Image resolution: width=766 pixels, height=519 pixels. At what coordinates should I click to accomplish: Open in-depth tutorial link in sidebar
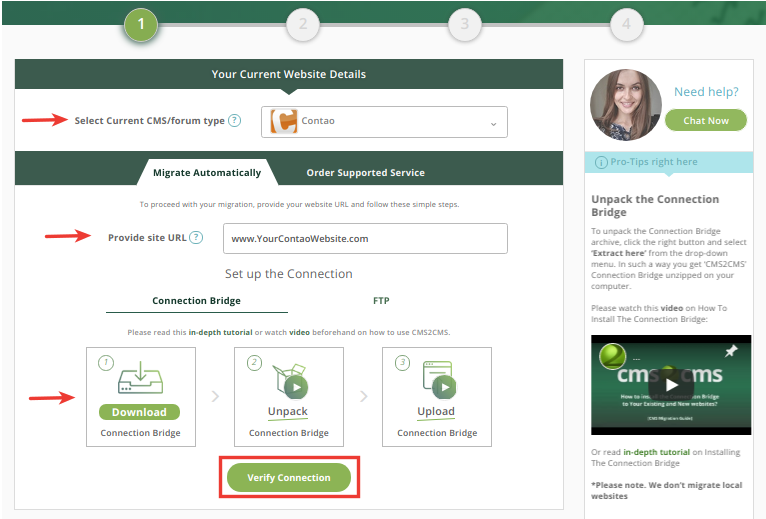click(x=657, y=452)
